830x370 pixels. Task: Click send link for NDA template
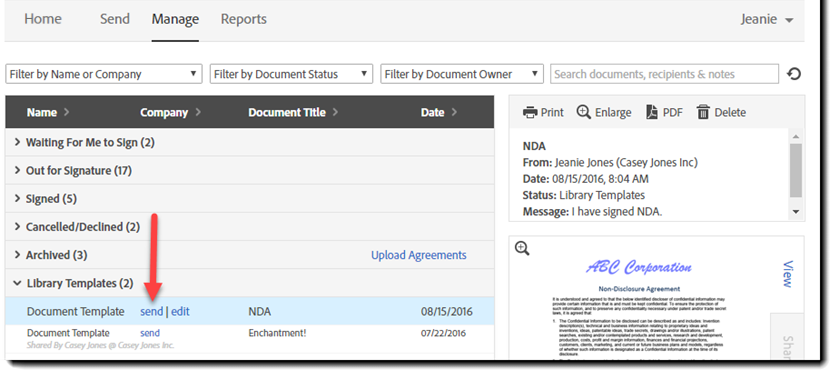coord(151,312)
